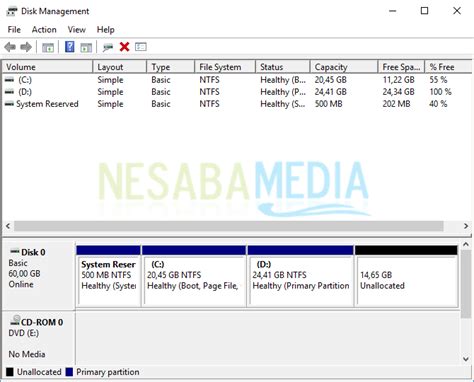This screenshot has height=382, width=474.
Task: Click the Show/Hide Console Tree icon
Action: tap(48, 47)
